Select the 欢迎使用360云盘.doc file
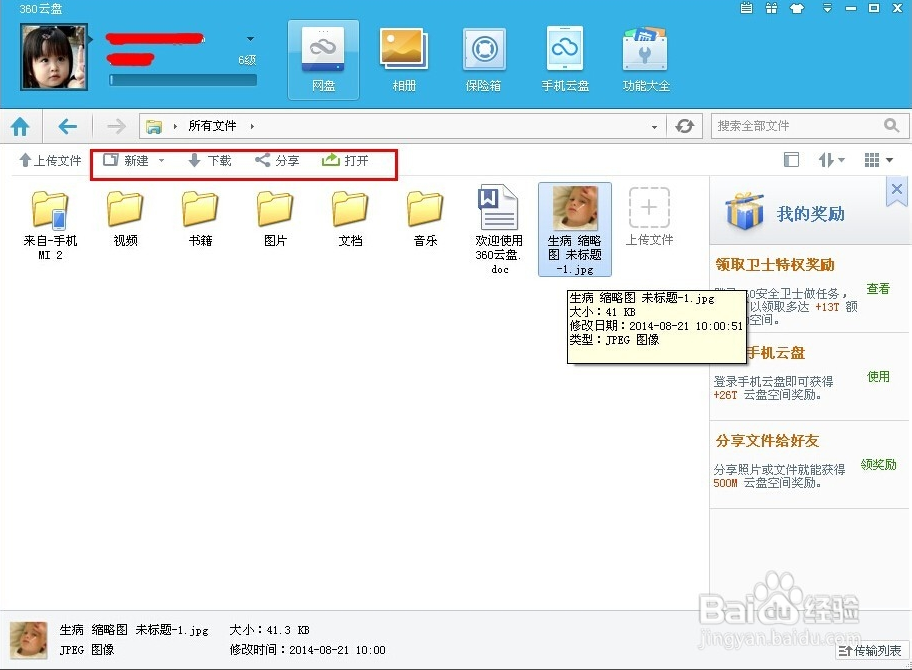The image size is (912, 670). click(499, 230)
